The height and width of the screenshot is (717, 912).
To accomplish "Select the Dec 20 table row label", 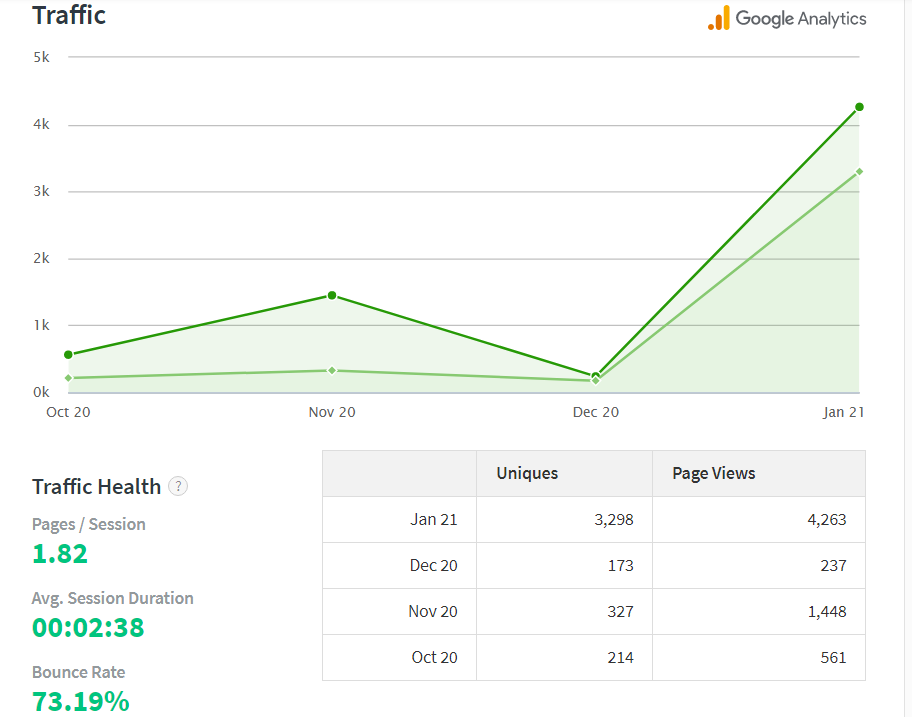I will (434, 566).
